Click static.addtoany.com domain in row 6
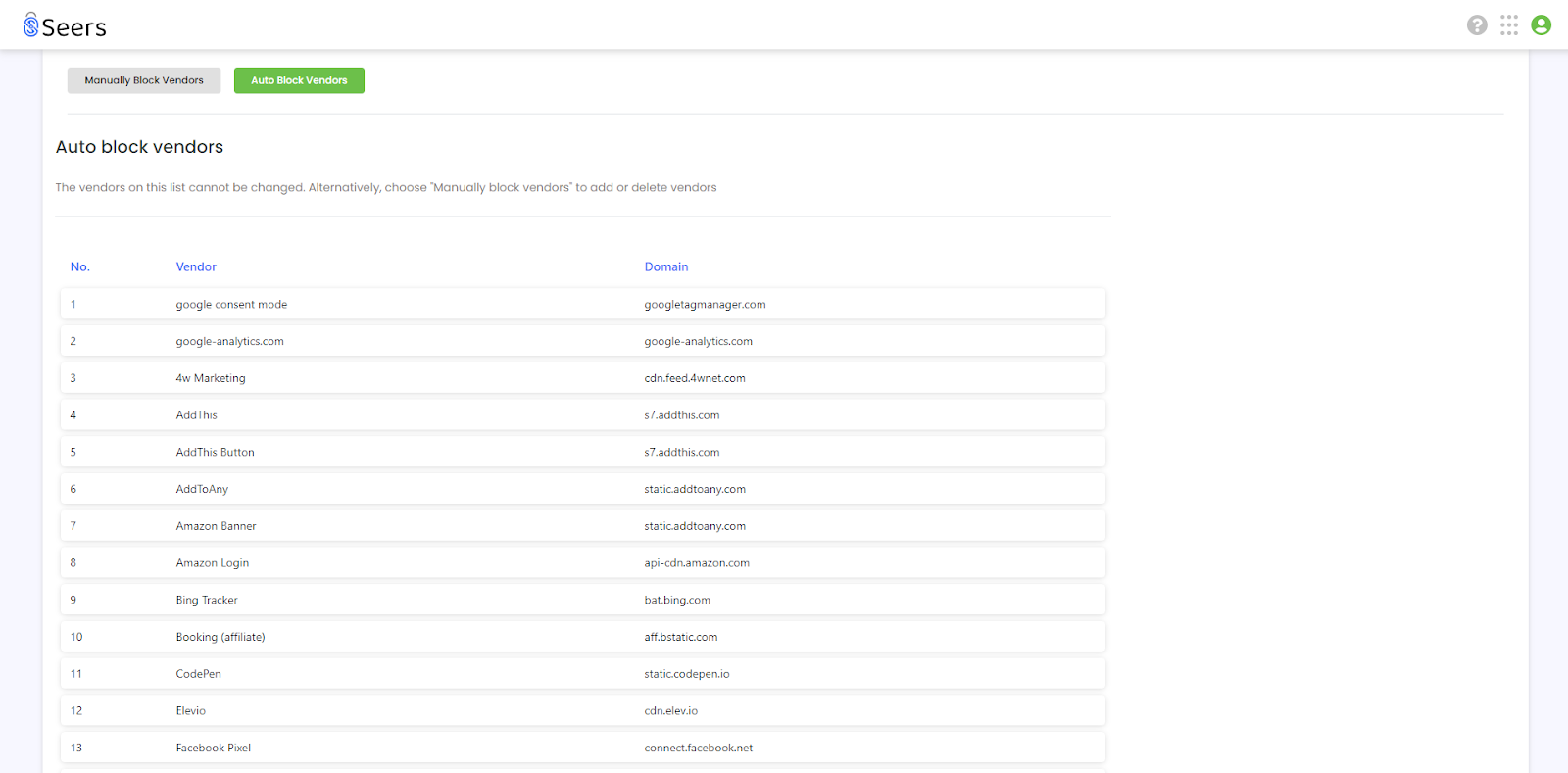1568x773 pixels. coord(695,490)
